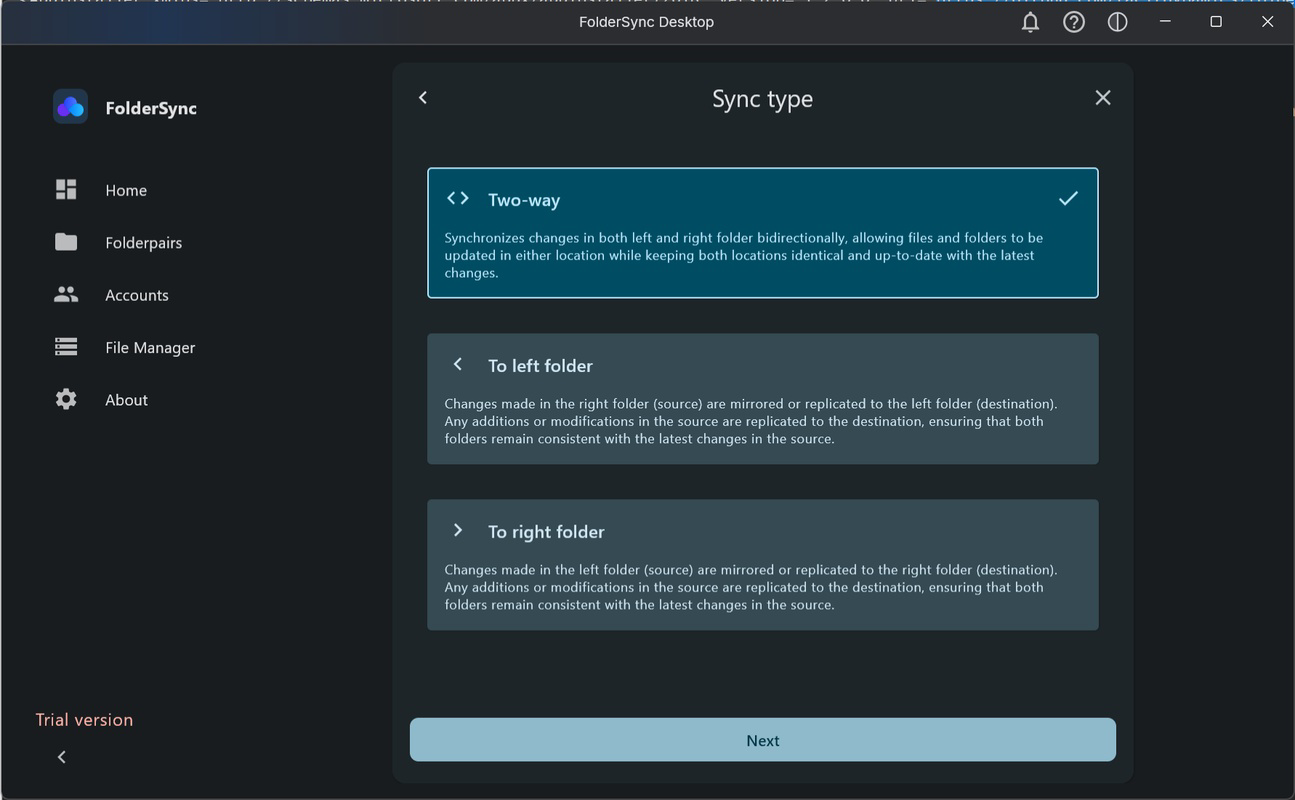This screenshot has width=1295, height=800.
Task: Collapse the sidebar with bottom chevron
Action: point(62,757)
